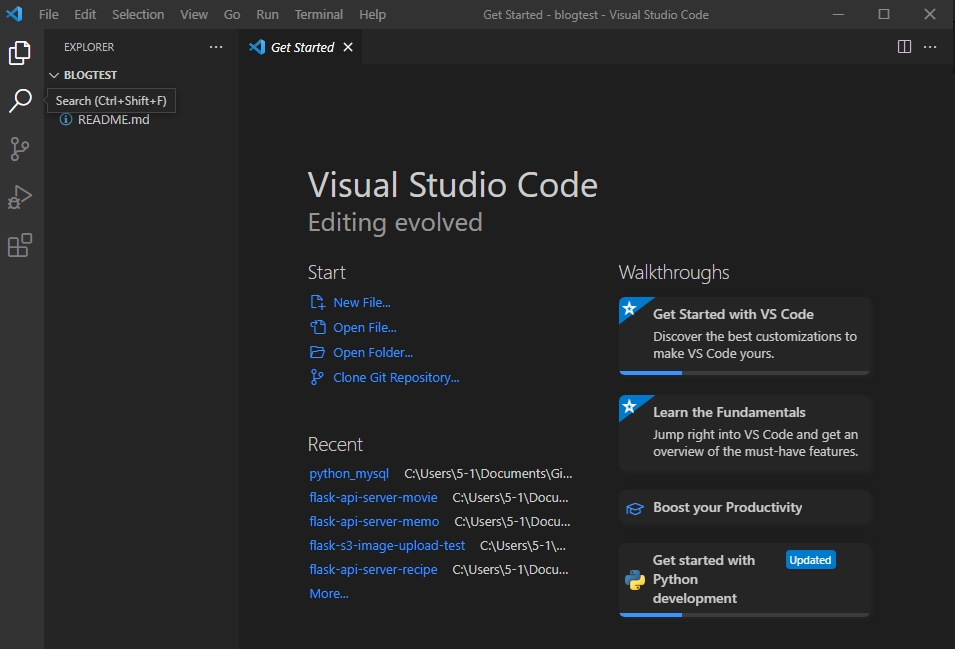
Task: Open the Help menu
Action: 372,14
